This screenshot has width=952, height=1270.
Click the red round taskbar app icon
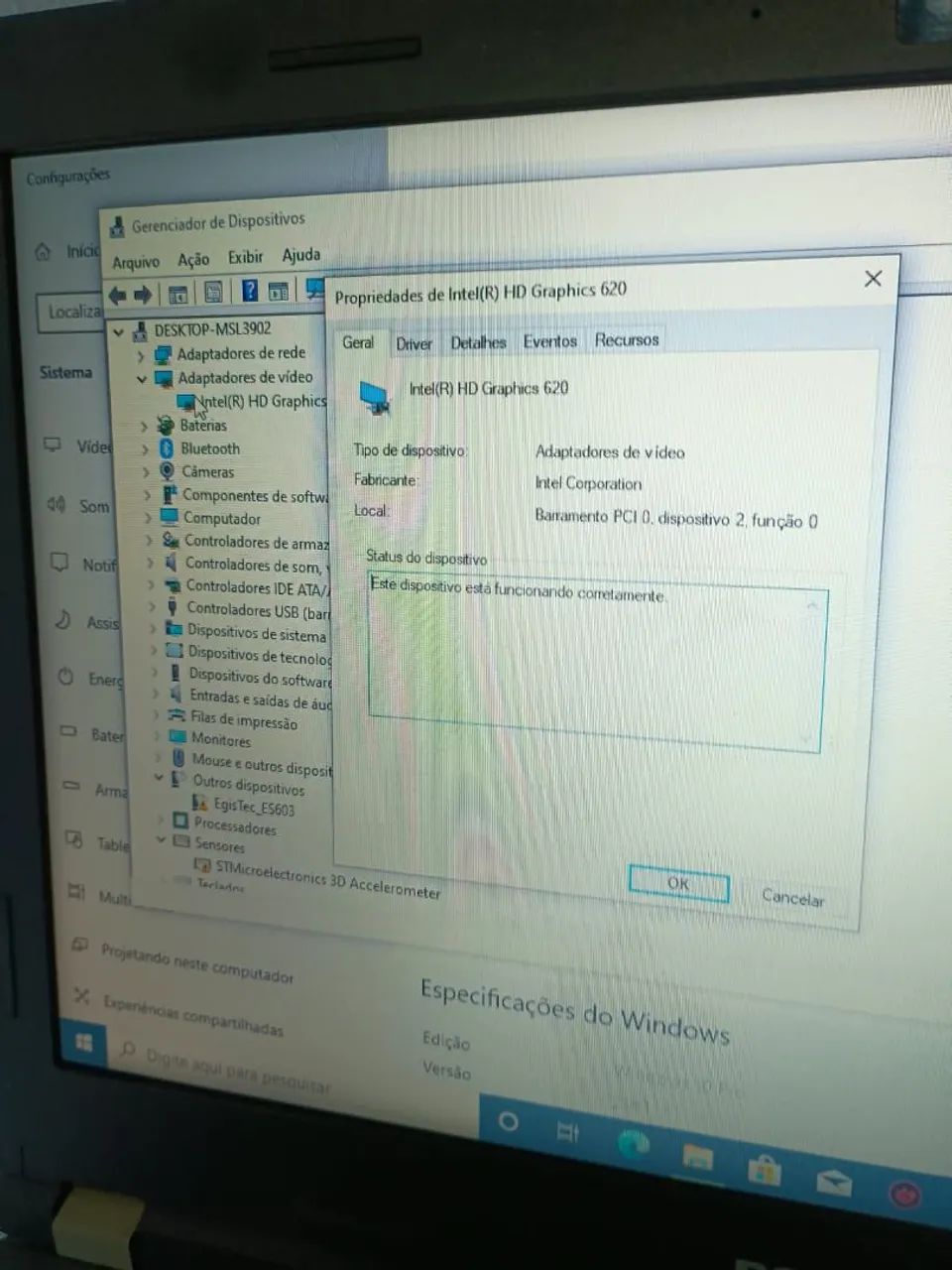(x=904, y=1195)
